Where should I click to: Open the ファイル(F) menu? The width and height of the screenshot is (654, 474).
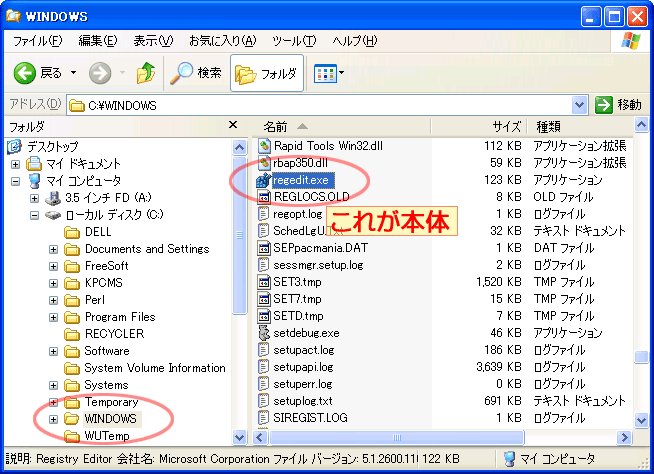[38, 41]
